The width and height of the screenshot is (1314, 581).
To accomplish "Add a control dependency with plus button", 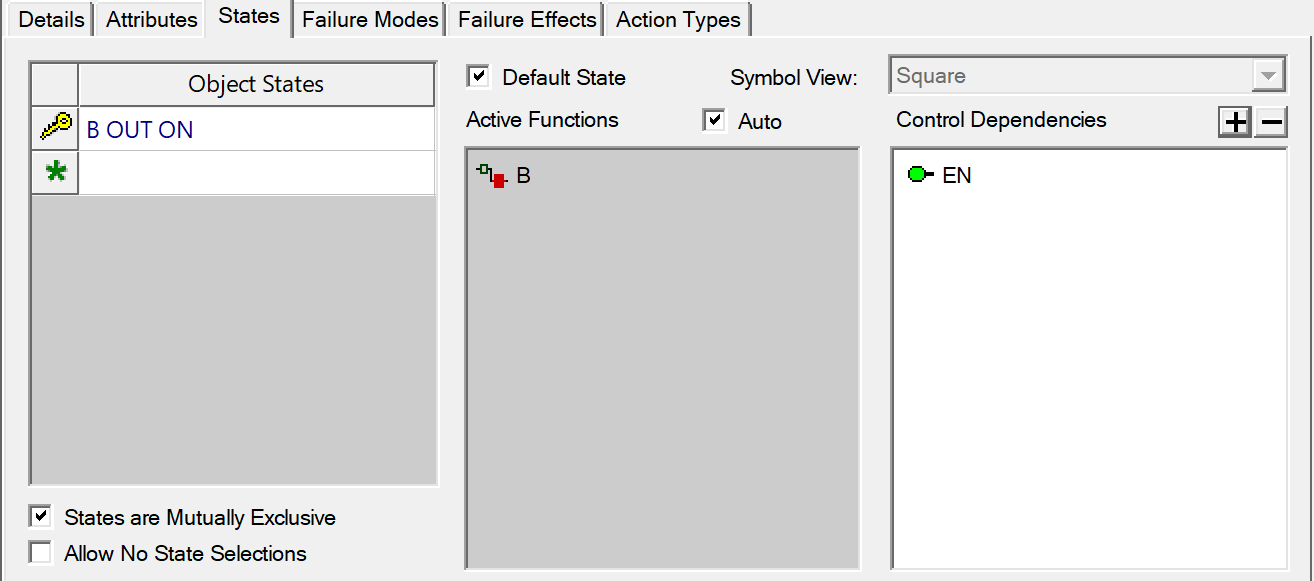I will [1235, 122].
